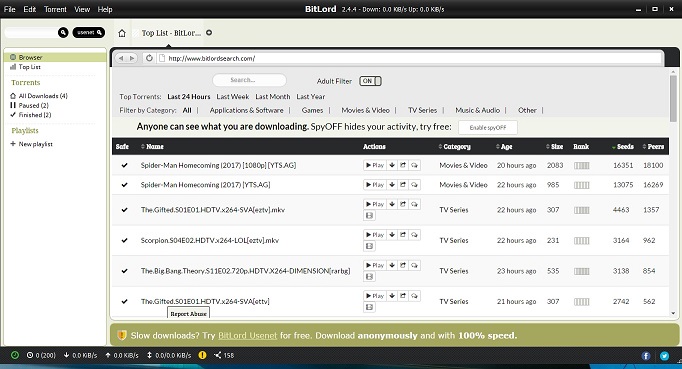Click the search magnifier icon in left panel
The image size is (682, 369).
click(63, 32)
